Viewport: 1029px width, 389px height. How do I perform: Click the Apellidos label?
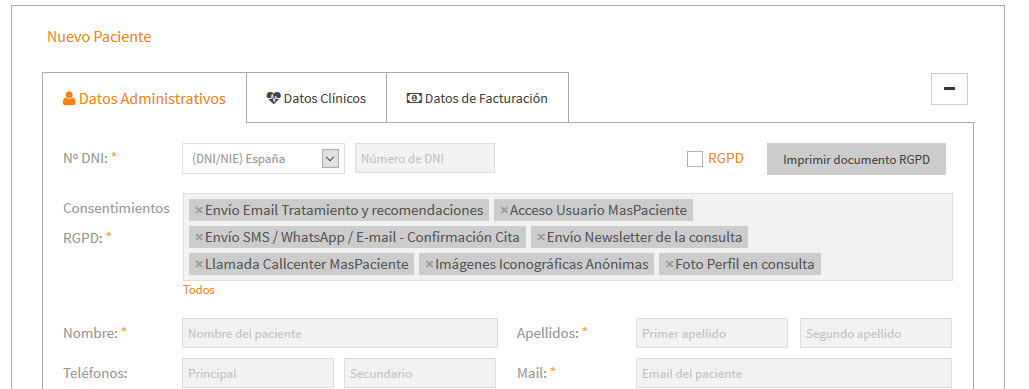click(552, 333)
